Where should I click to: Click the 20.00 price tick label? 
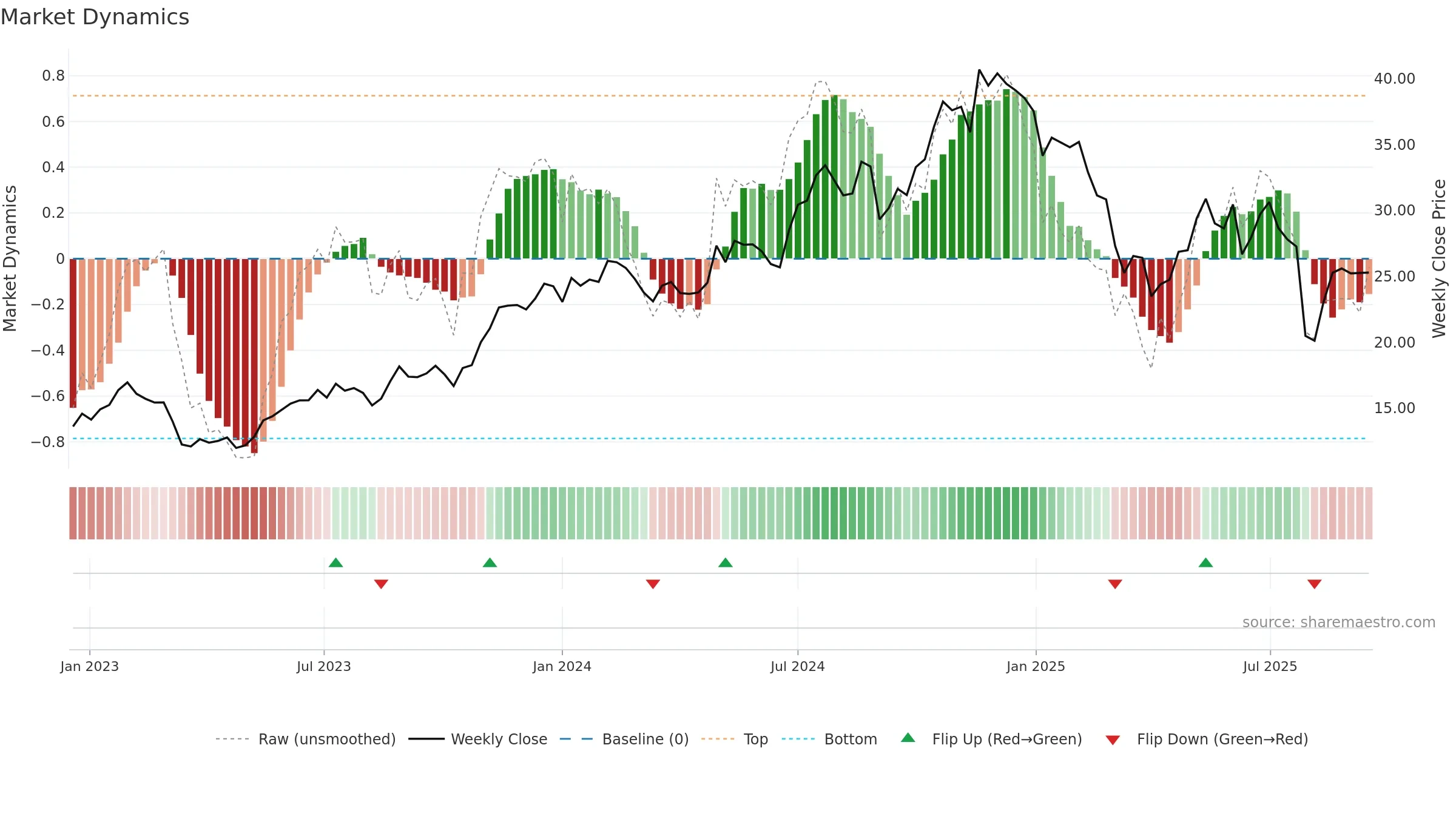tap(1395, 343)
